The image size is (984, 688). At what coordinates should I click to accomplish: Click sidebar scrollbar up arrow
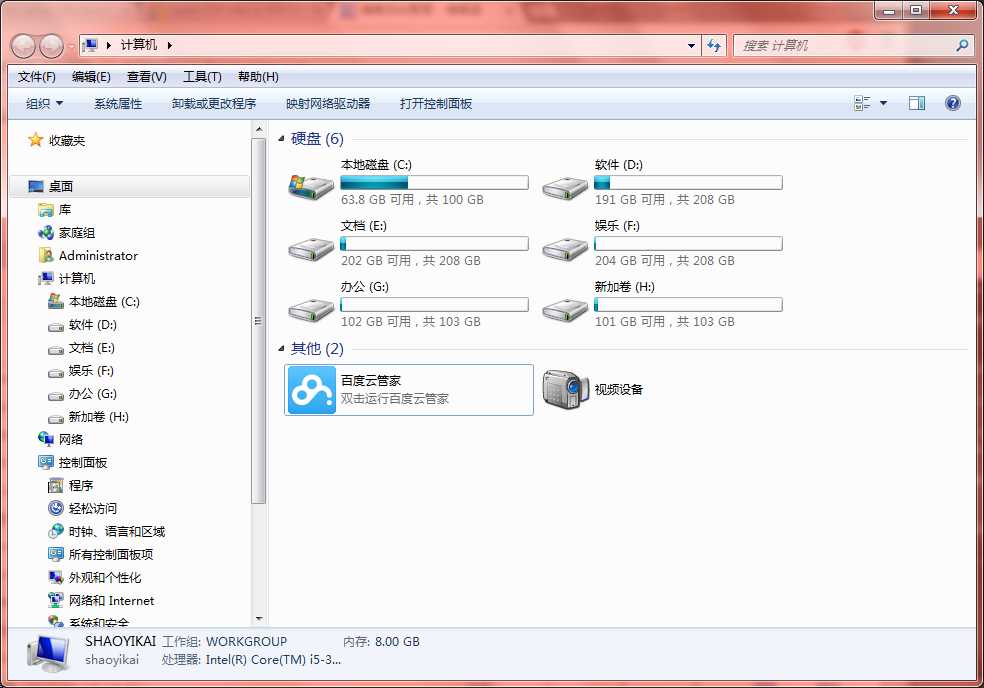[259, 129]
